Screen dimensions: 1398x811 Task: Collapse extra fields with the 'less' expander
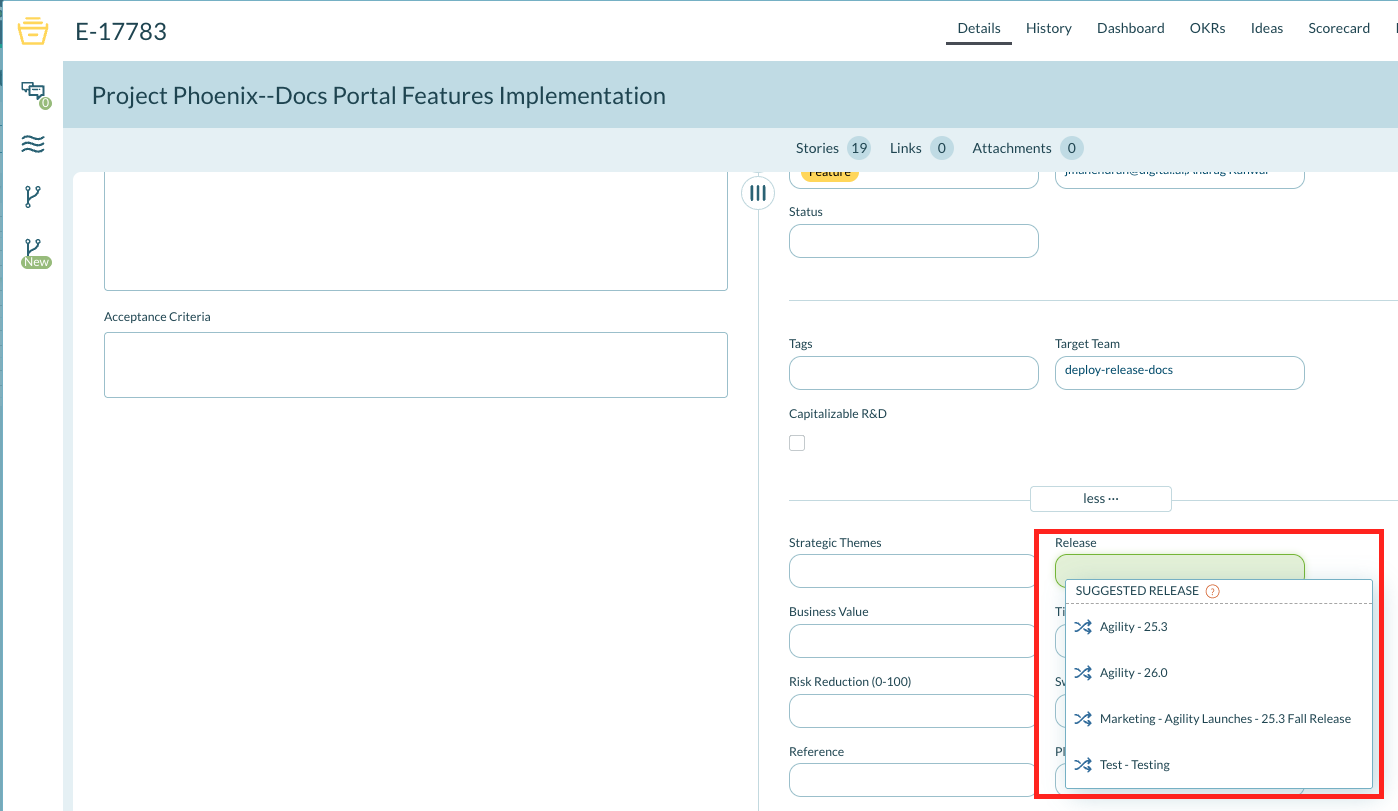1100,498
